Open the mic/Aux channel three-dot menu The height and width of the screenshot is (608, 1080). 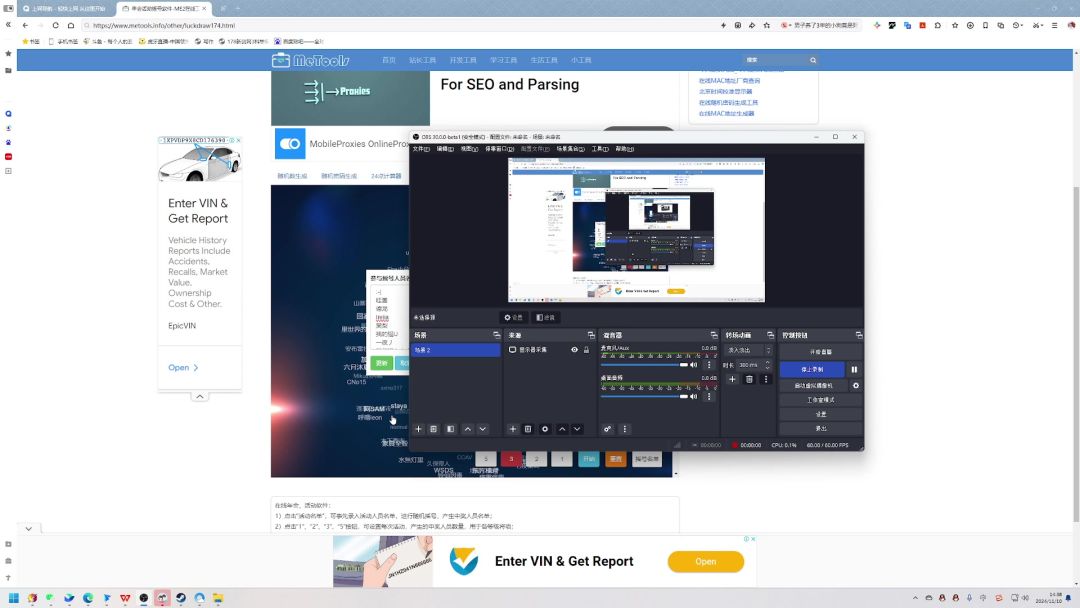(x=709, y=365)
